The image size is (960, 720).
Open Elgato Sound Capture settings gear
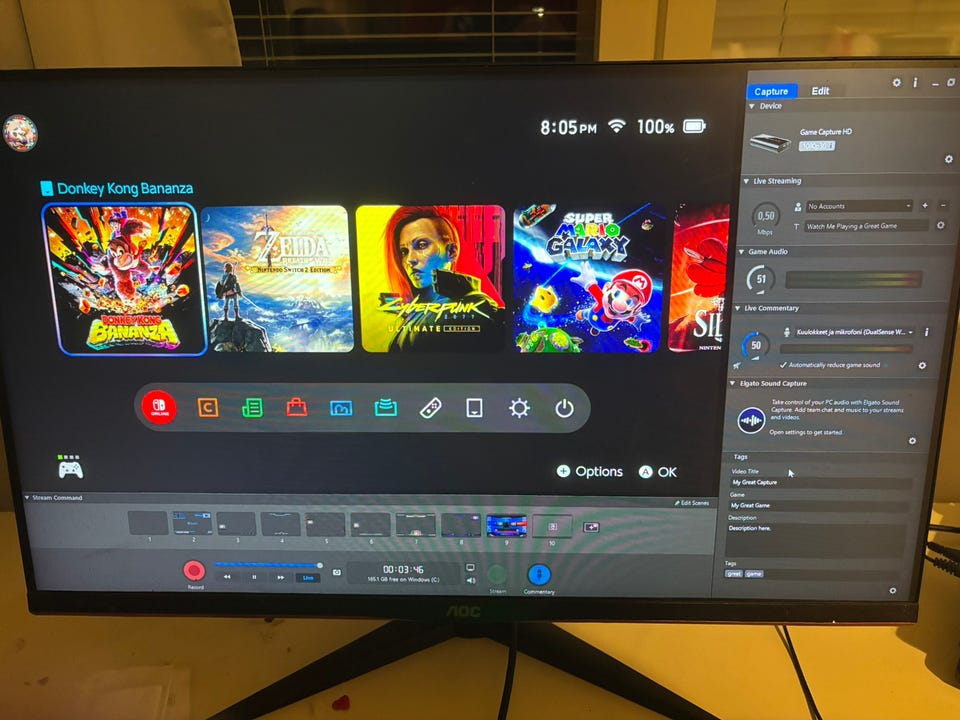tap(912, 441)
